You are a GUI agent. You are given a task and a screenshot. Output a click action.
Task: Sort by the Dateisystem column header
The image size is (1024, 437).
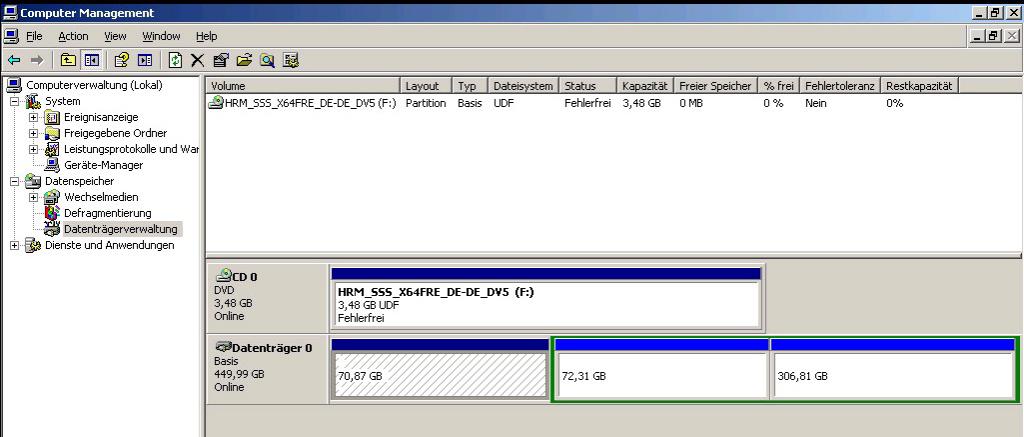tap(523, 86)
